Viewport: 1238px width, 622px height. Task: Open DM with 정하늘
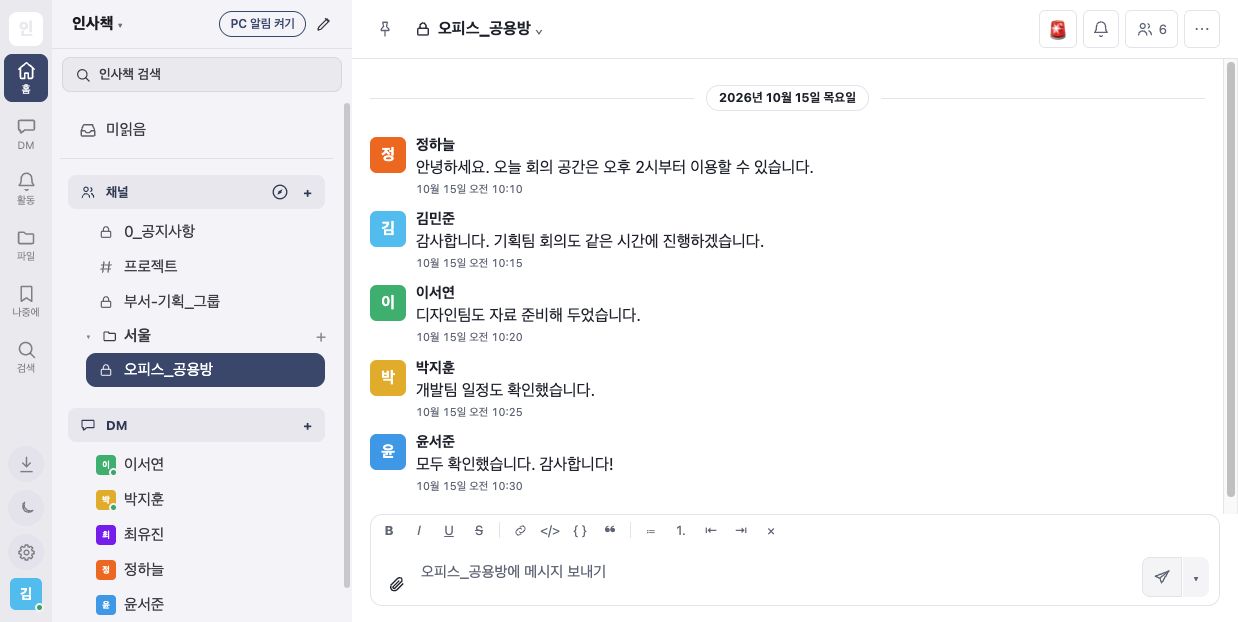[205, 569]
